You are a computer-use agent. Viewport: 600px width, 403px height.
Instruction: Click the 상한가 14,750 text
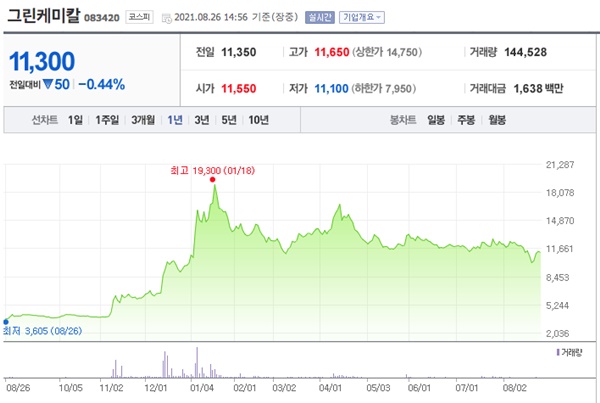[x=387, y=52]
